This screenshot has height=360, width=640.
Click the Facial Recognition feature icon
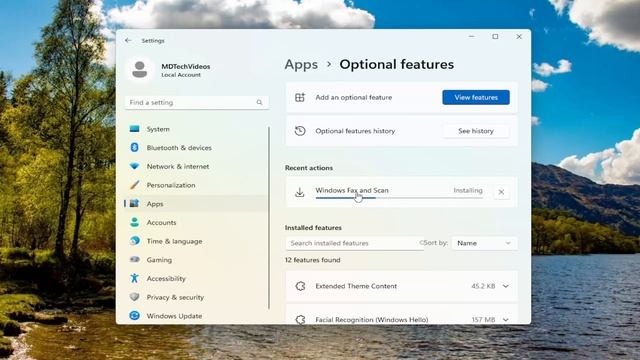pos(300,320)
